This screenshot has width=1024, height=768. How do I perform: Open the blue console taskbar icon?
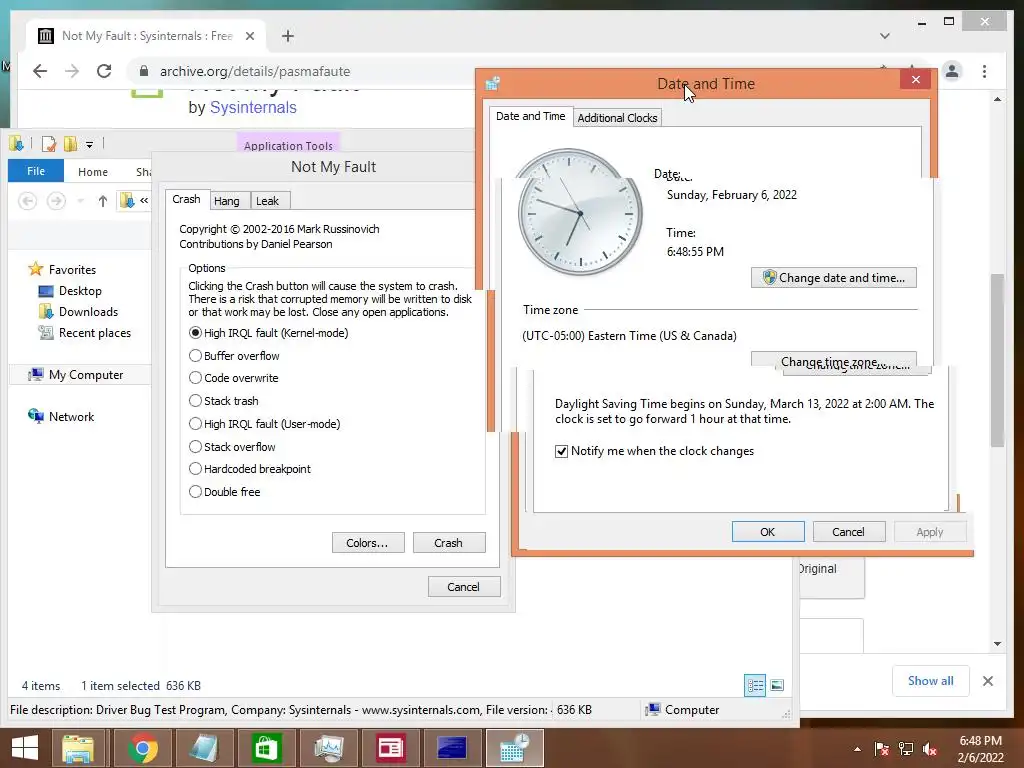[452, 748]
